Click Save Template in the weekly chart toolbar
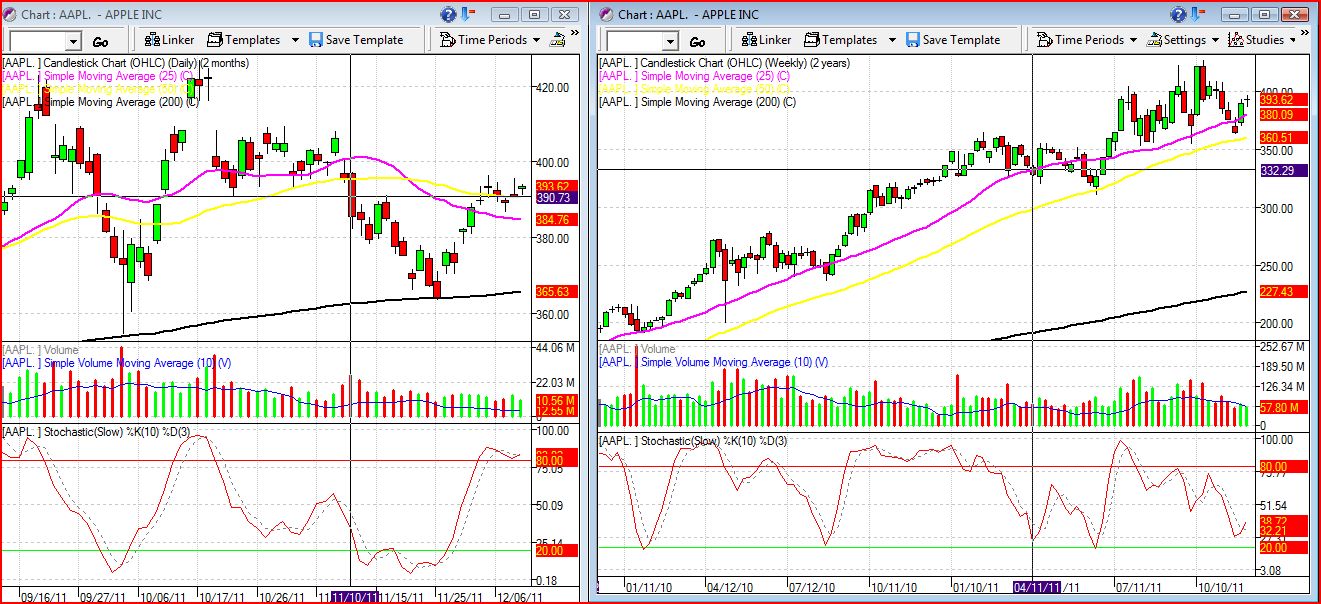1321x604 pixels. point(952,40)
